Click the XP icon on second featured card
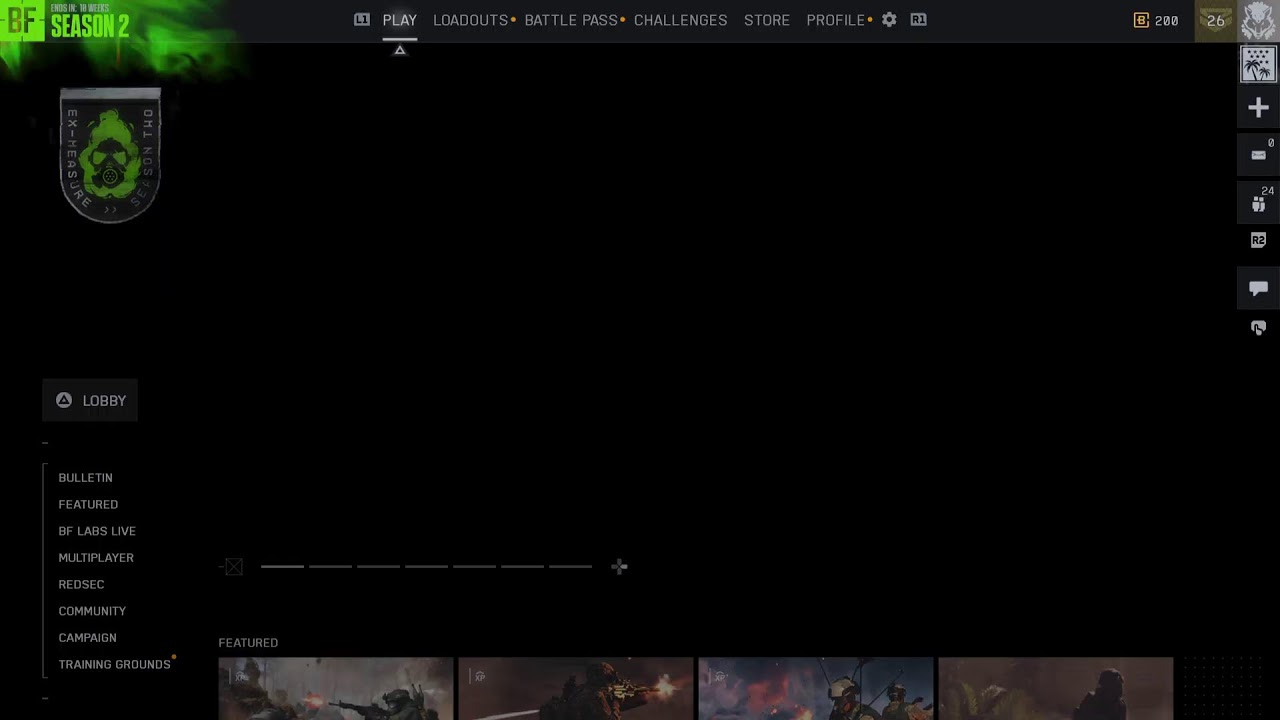 [479, 677]
